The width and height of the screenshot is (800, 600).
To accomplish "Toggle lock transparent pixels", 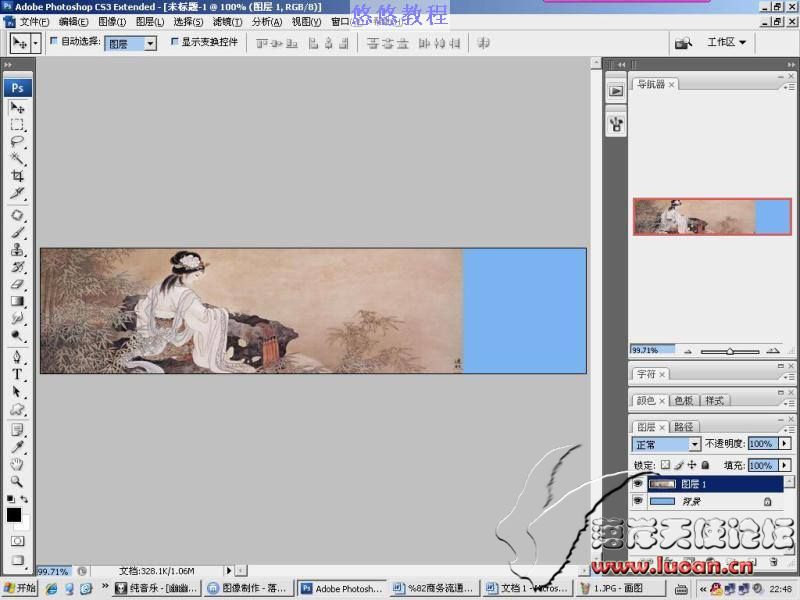I will (x=665, y=465).
